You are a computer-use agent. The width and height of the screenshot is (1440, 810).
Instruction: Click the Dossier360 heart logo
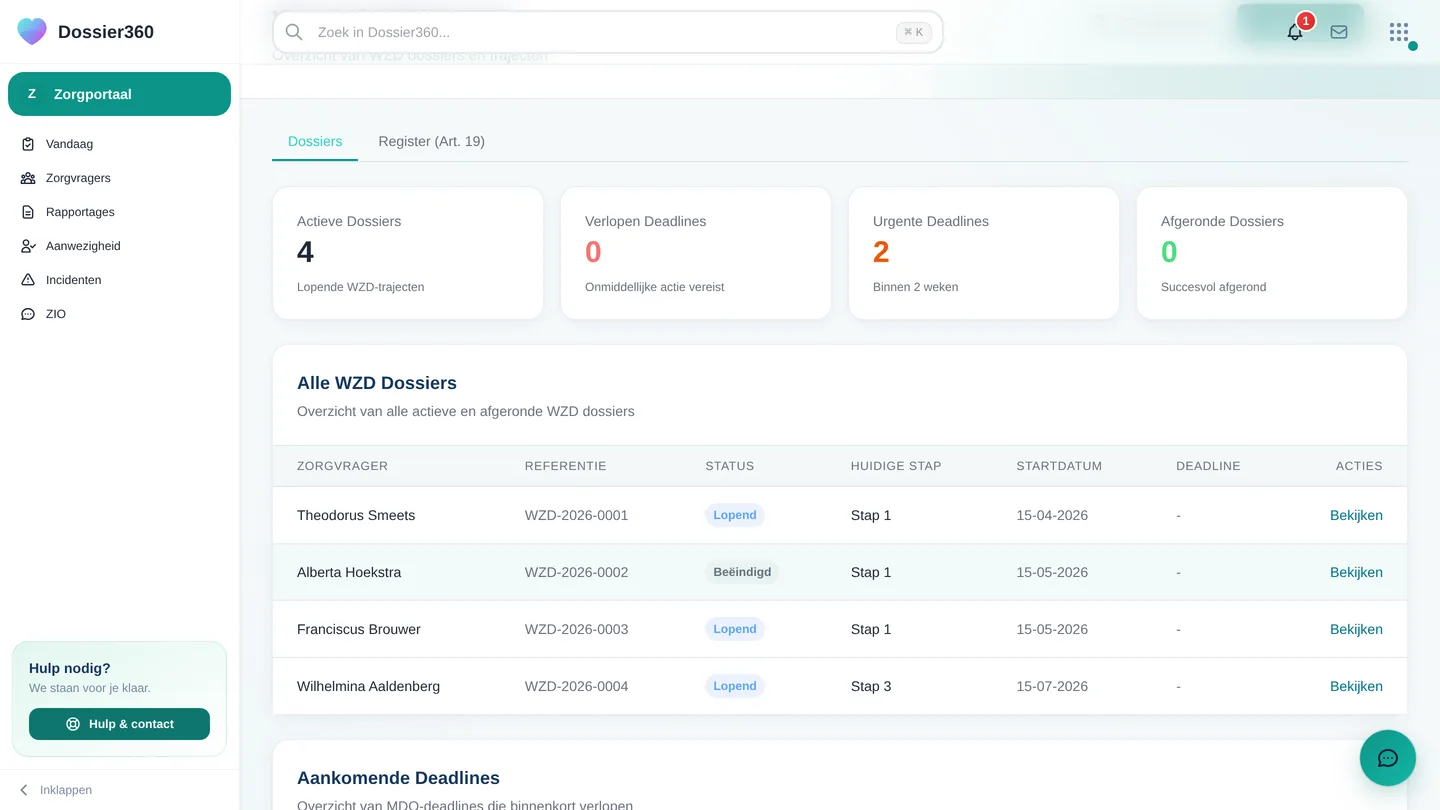tap(32, 31)
